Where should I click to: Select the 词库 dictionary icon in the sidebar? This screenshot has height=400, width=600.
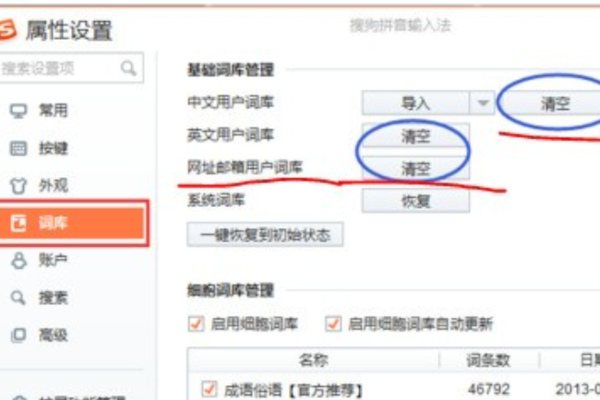click(18, 223)
